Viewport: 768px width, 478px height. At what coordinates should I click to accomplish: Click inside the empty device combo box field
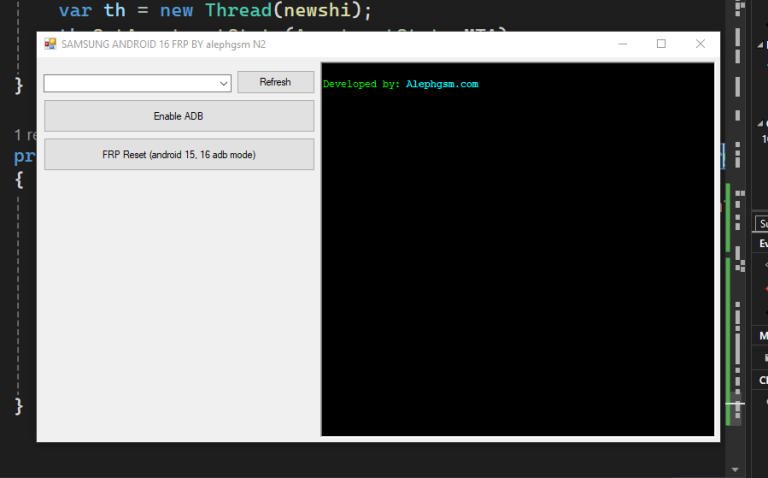(130, 83)
